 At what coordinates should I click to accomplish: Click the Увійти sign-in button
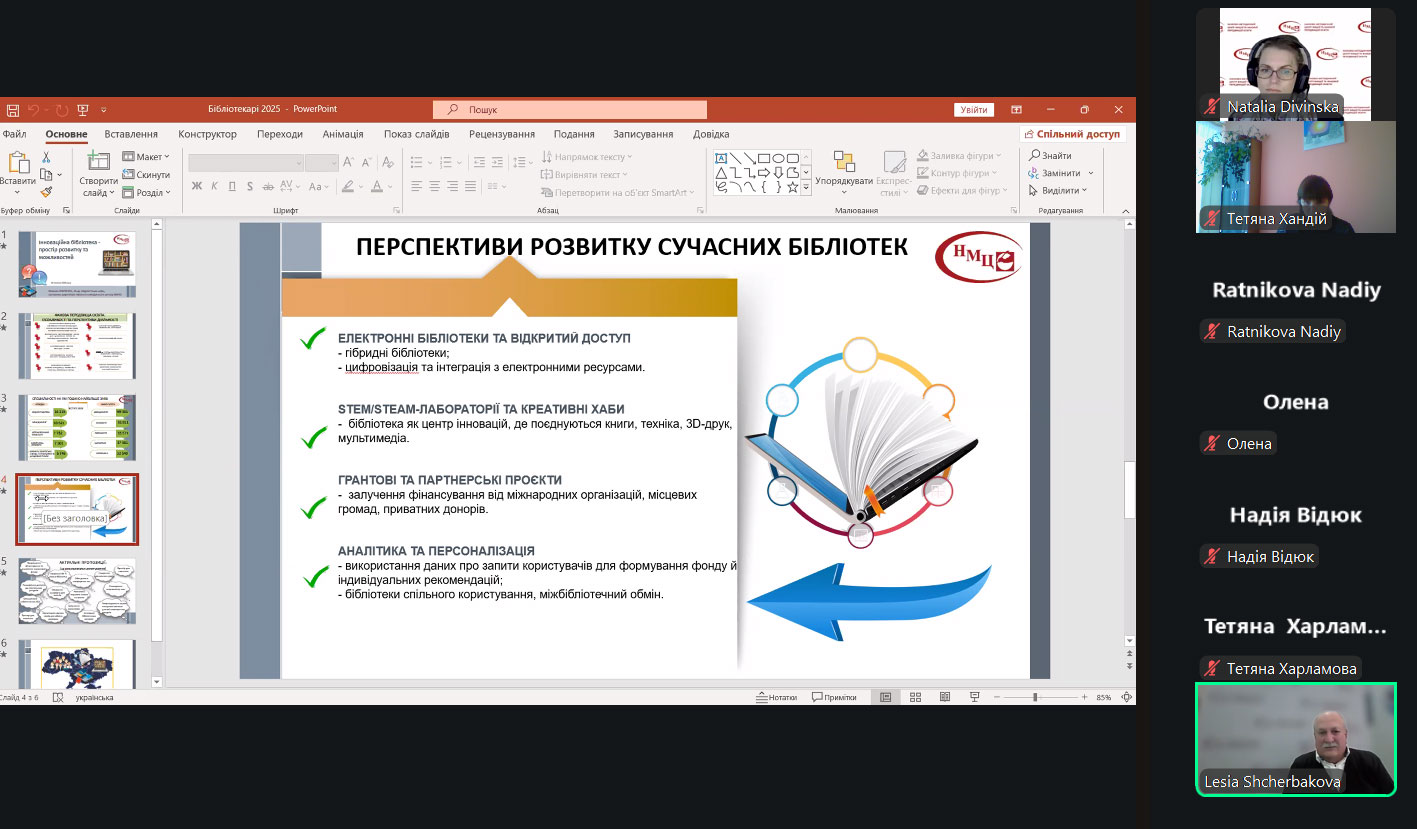(973, 110)
